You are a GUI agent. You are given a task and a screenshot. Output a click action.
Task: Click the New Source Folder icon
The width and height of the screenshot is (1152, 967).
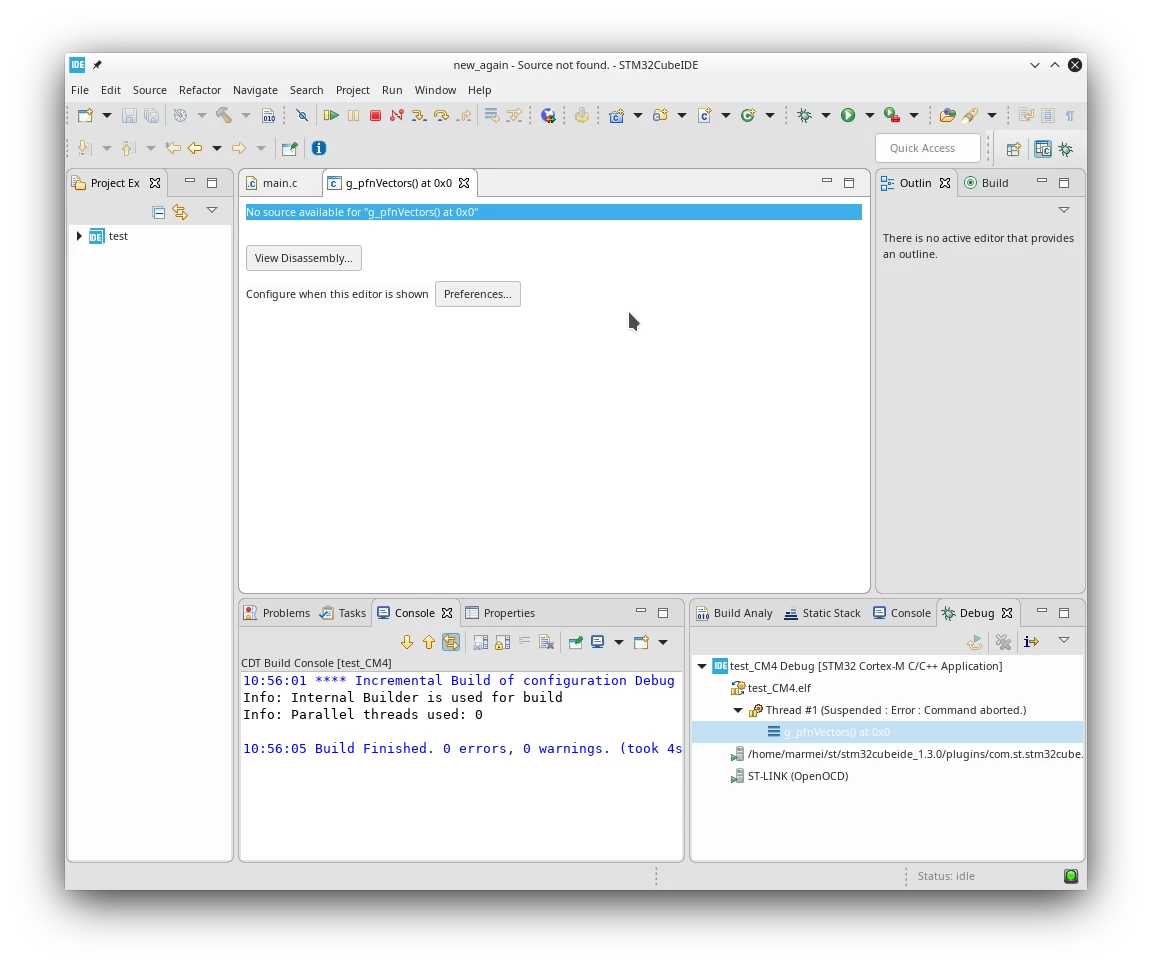[x=660, y=115]
